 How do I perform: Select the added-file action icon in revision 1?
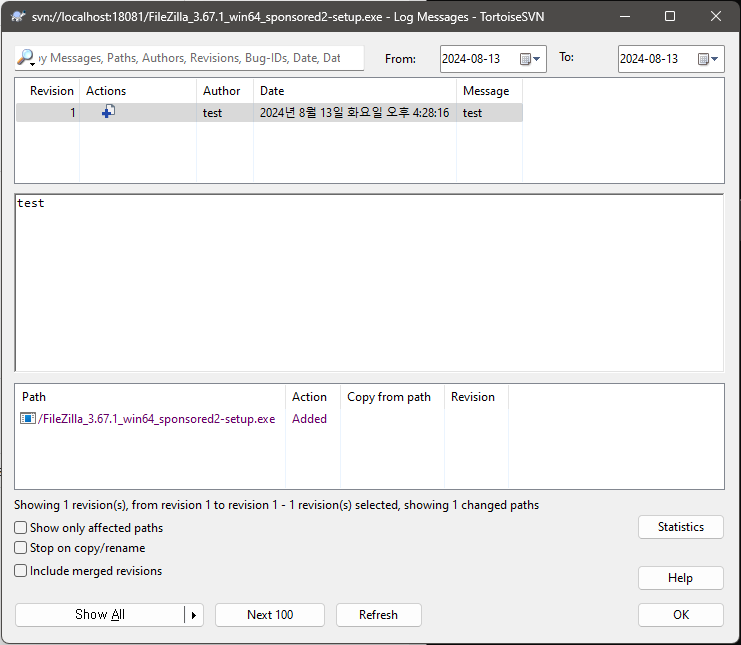[108, 112]
